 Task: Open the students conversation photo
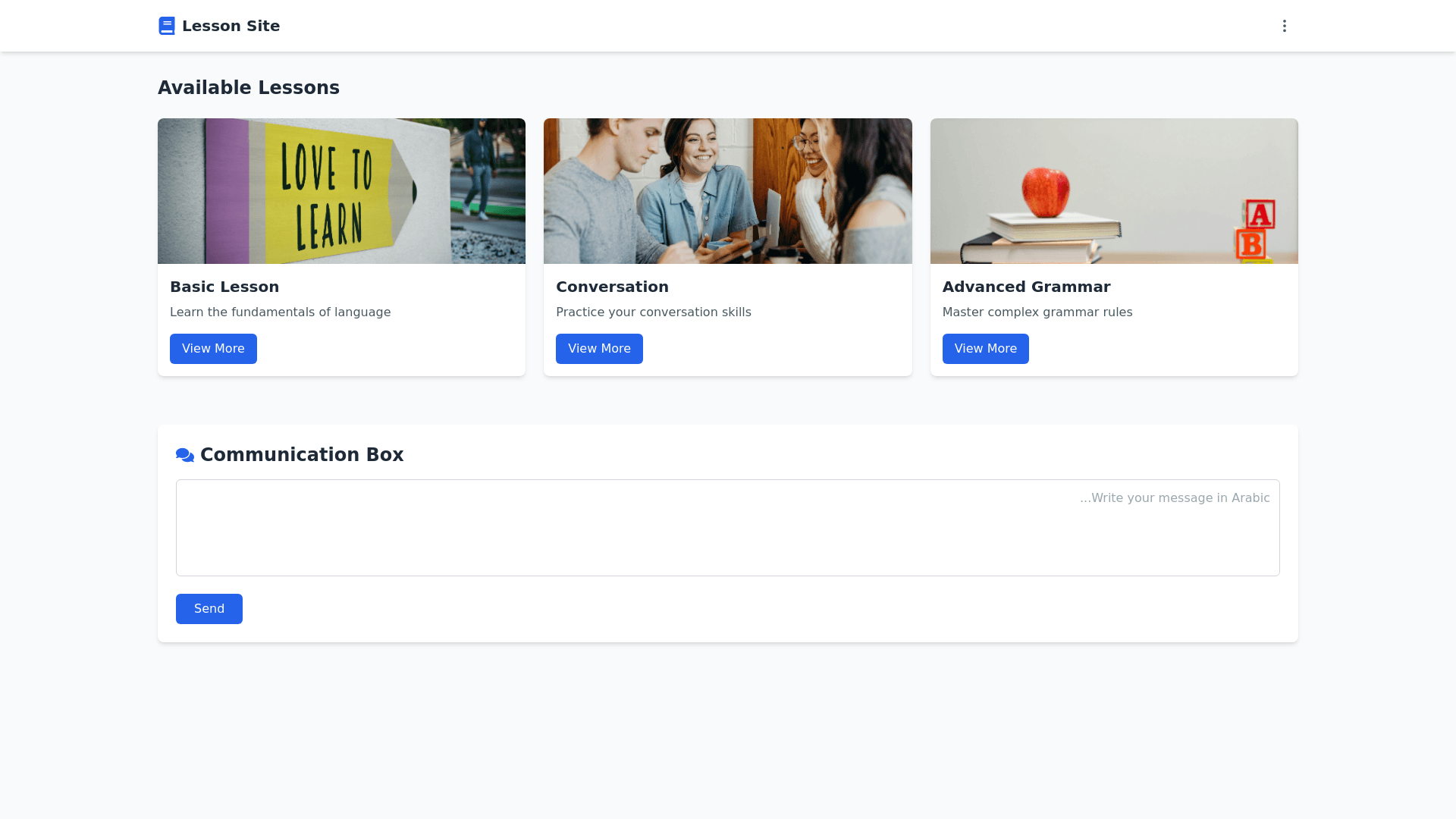[x=727, y=191]
